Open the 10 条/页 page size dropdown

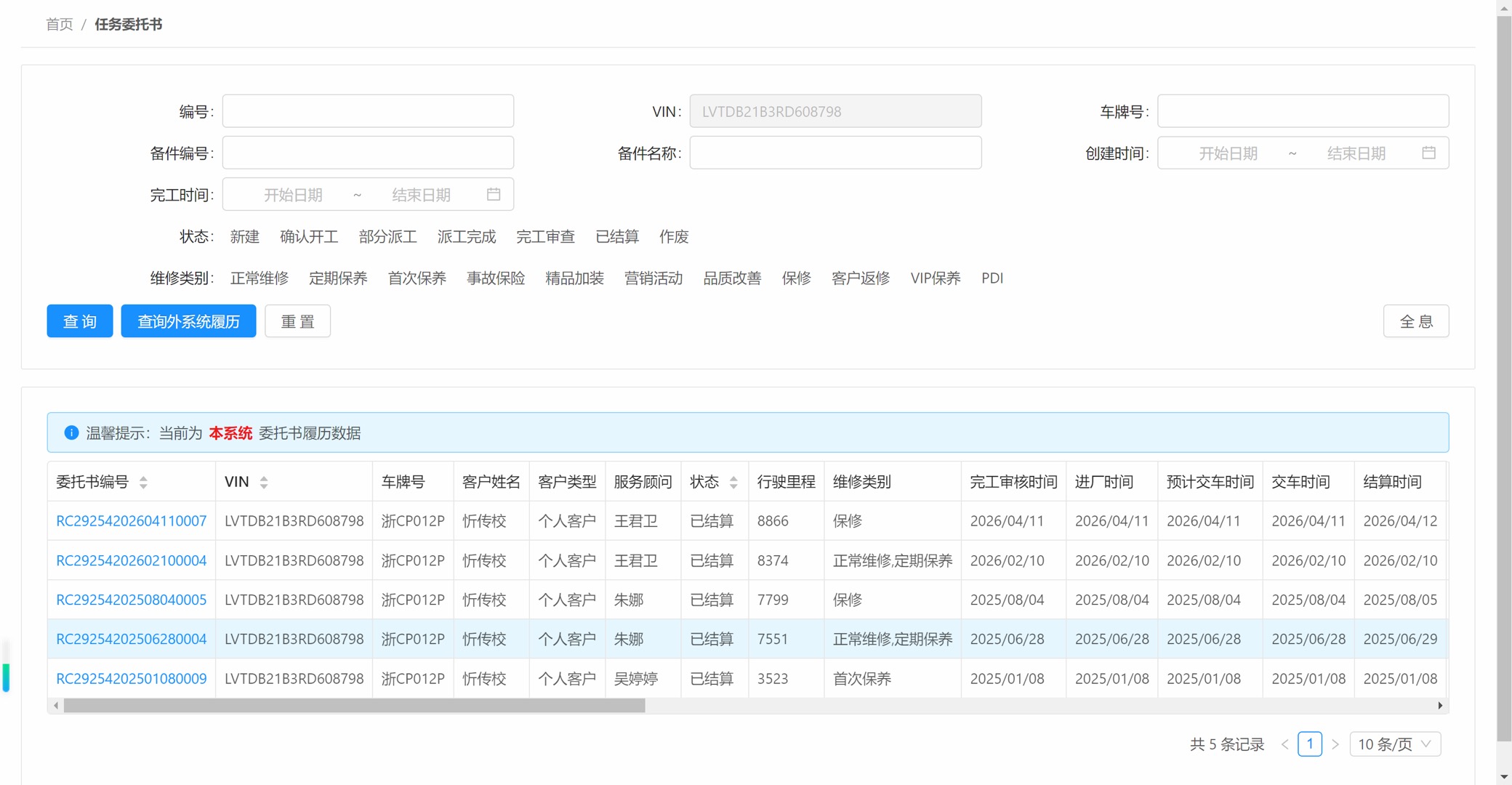1395,744
